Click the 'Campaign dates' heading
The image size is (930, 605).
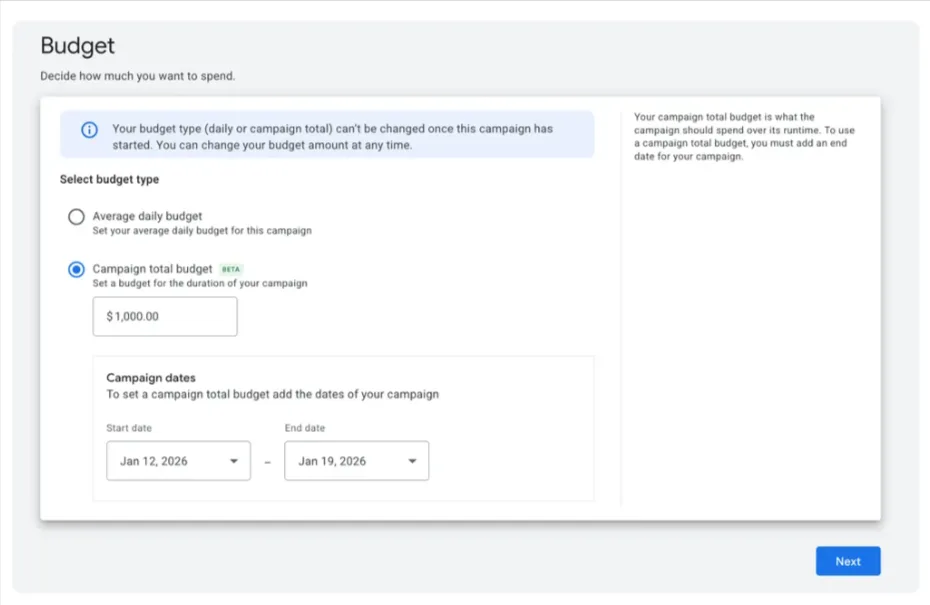(151, 378)
